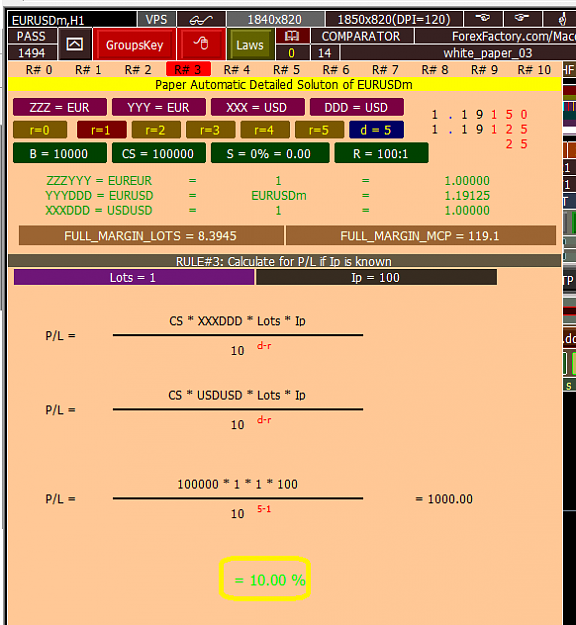Viewport: 576px width, 625px height.
Task: Select the R# 6 tab
Action: pos(336,70)
